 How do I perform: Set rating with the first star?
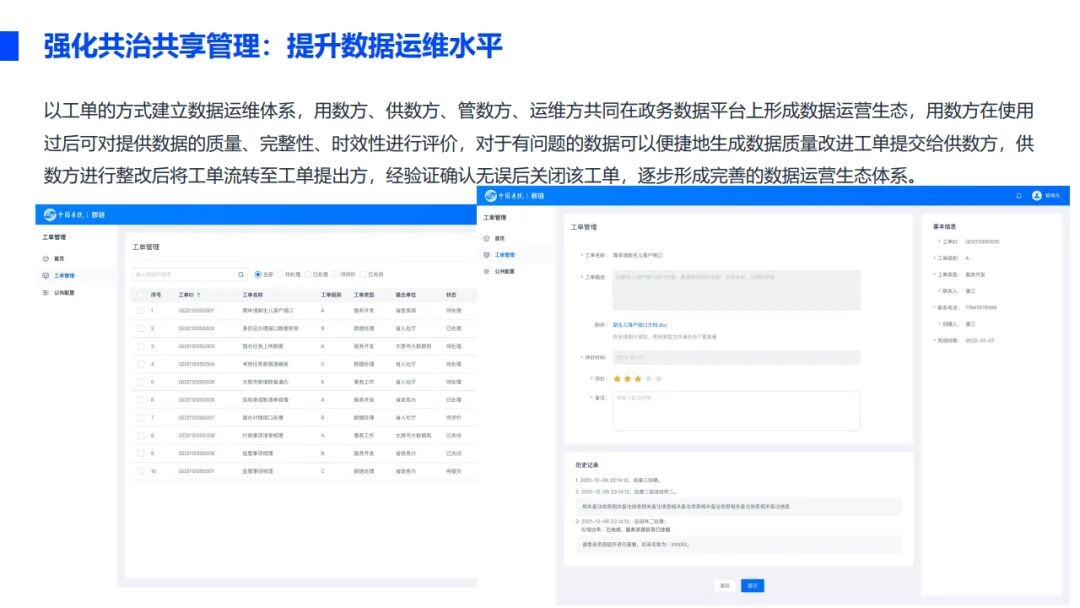617,379
